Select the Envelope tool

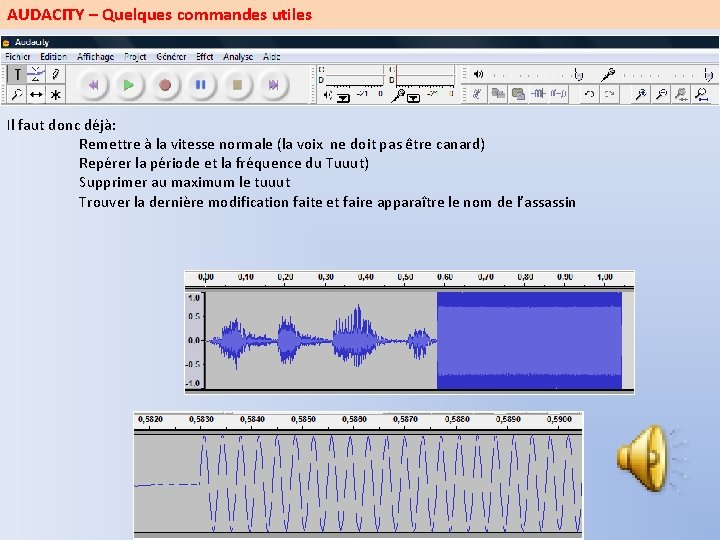(x=36, y=74)
